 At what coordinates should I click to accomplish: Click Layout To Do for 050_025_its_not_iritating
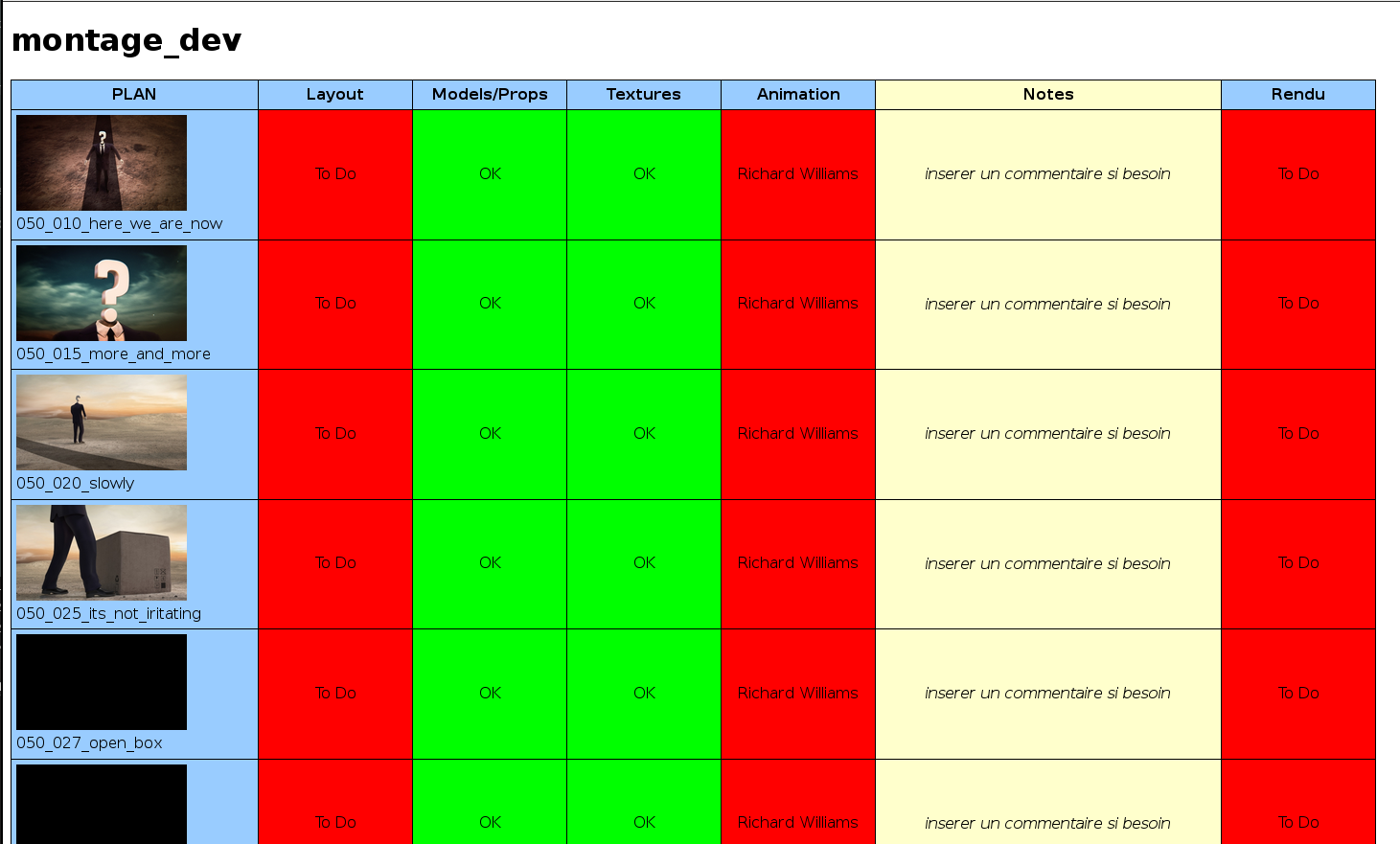[335, 563]
